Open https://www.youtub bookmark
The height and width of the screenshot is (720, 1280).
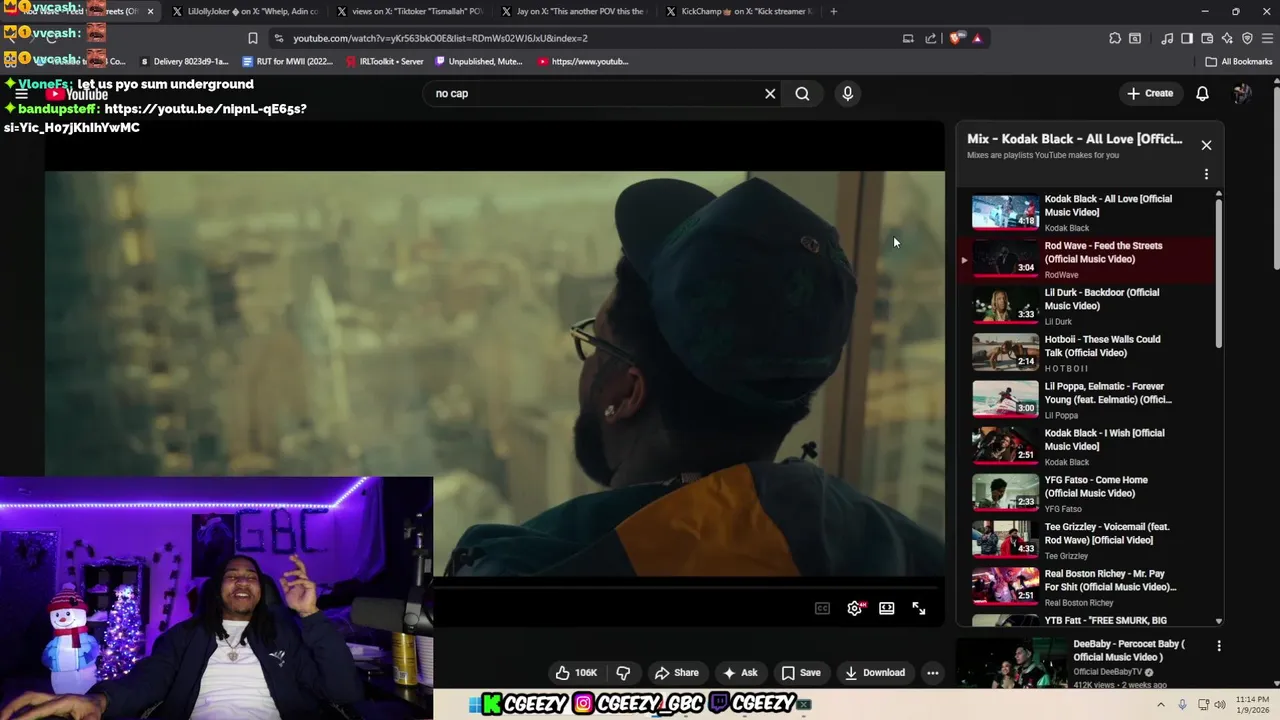pos(583,61)
